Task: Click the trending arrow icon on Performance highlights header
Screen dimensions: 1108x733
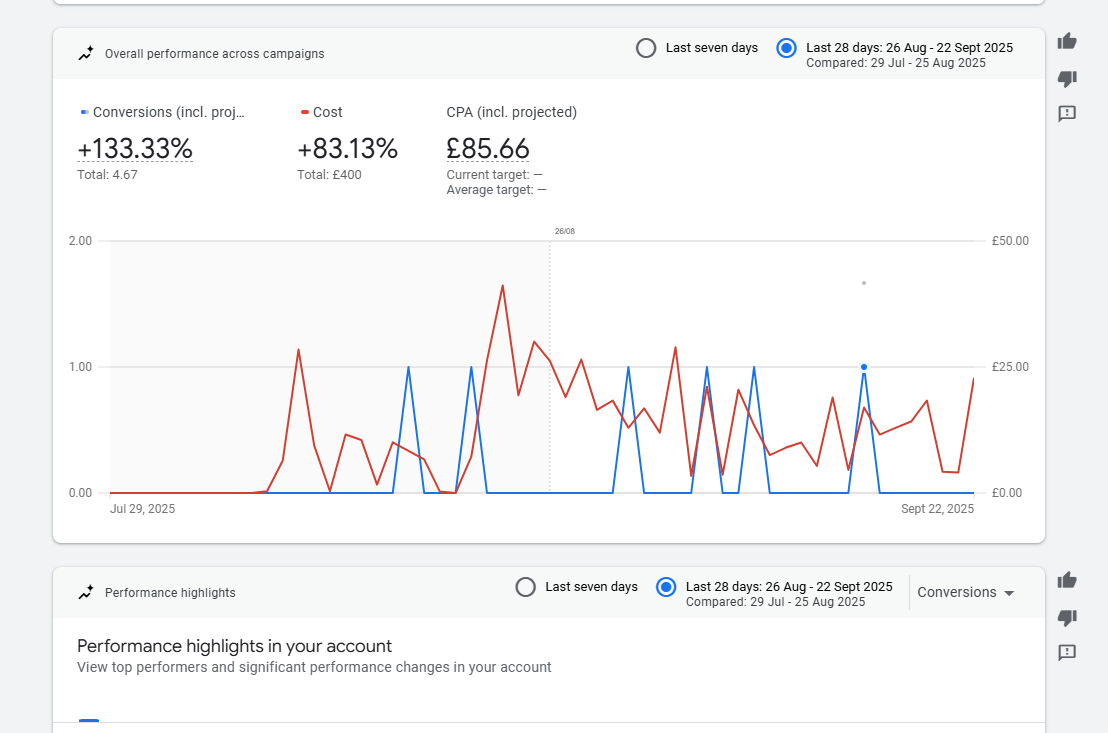Action: [x=86, y=592]
